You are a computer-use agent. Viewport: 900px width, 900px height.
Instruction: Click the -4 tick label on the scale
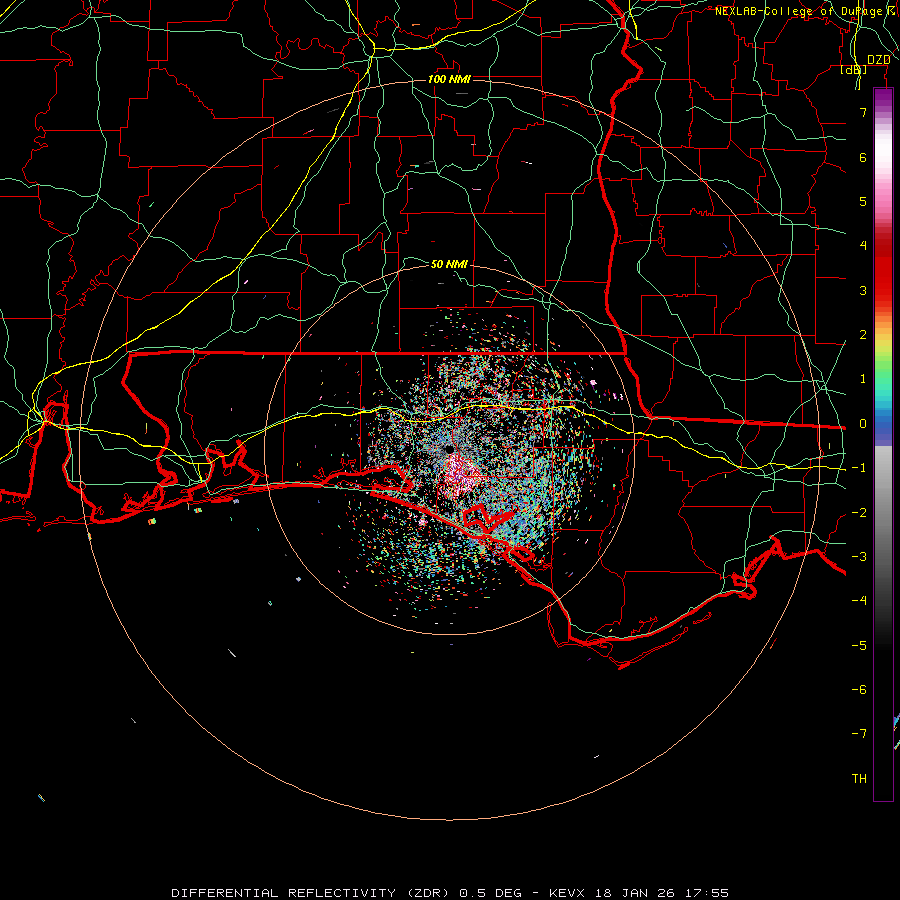click(x=859, y=601)
